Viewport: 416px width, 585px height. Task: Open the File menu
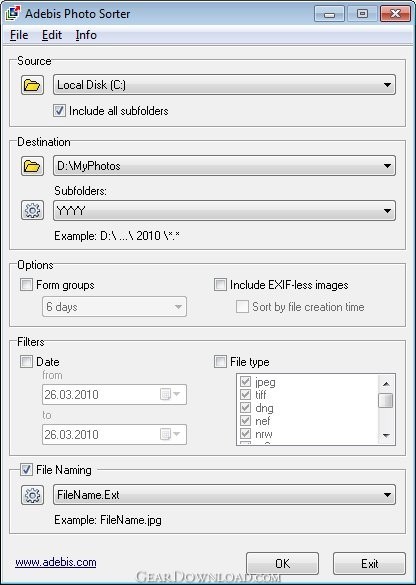[19, 35]
